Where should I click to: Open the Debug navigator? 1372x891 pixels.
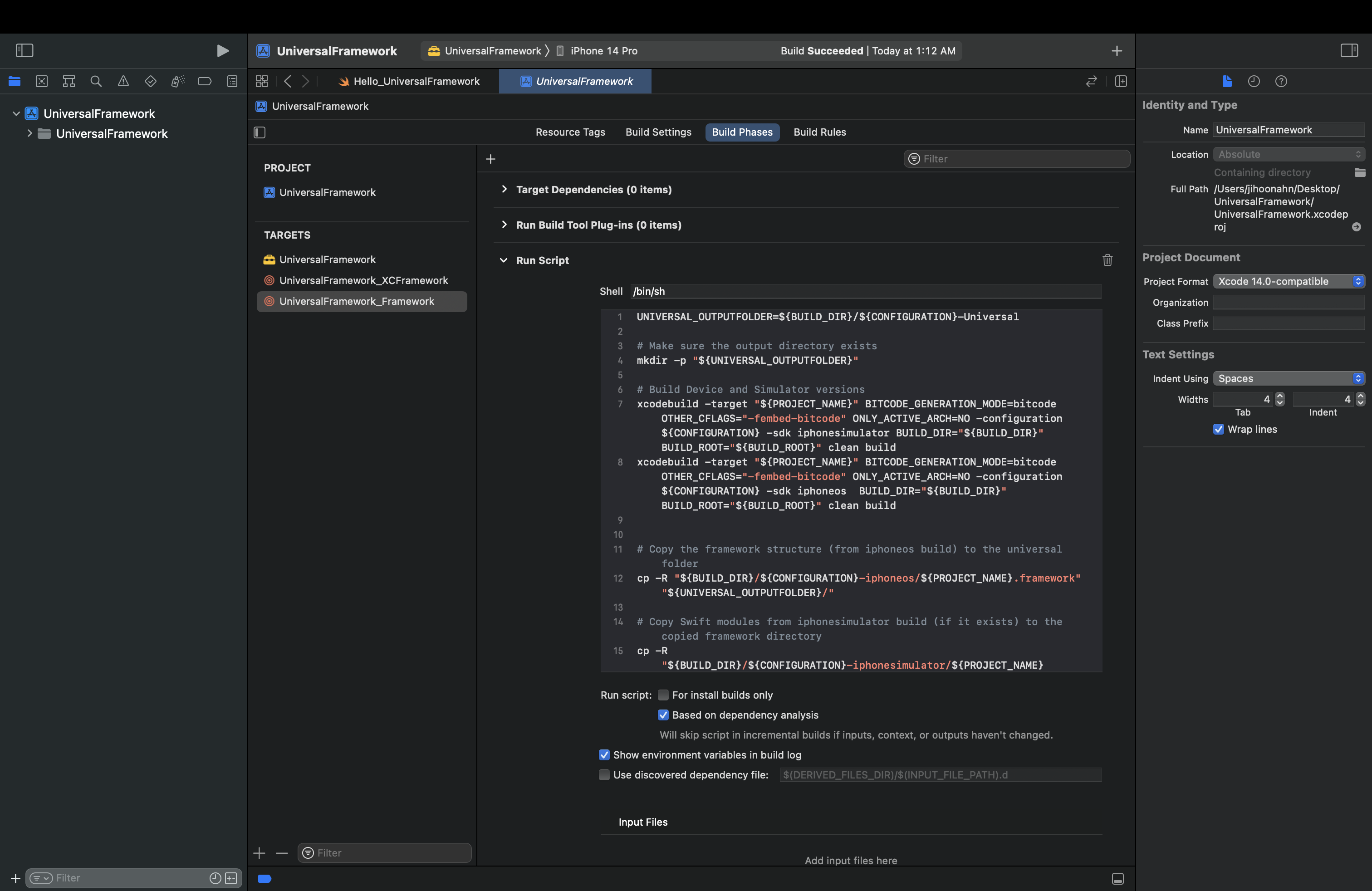pos(177,81)
